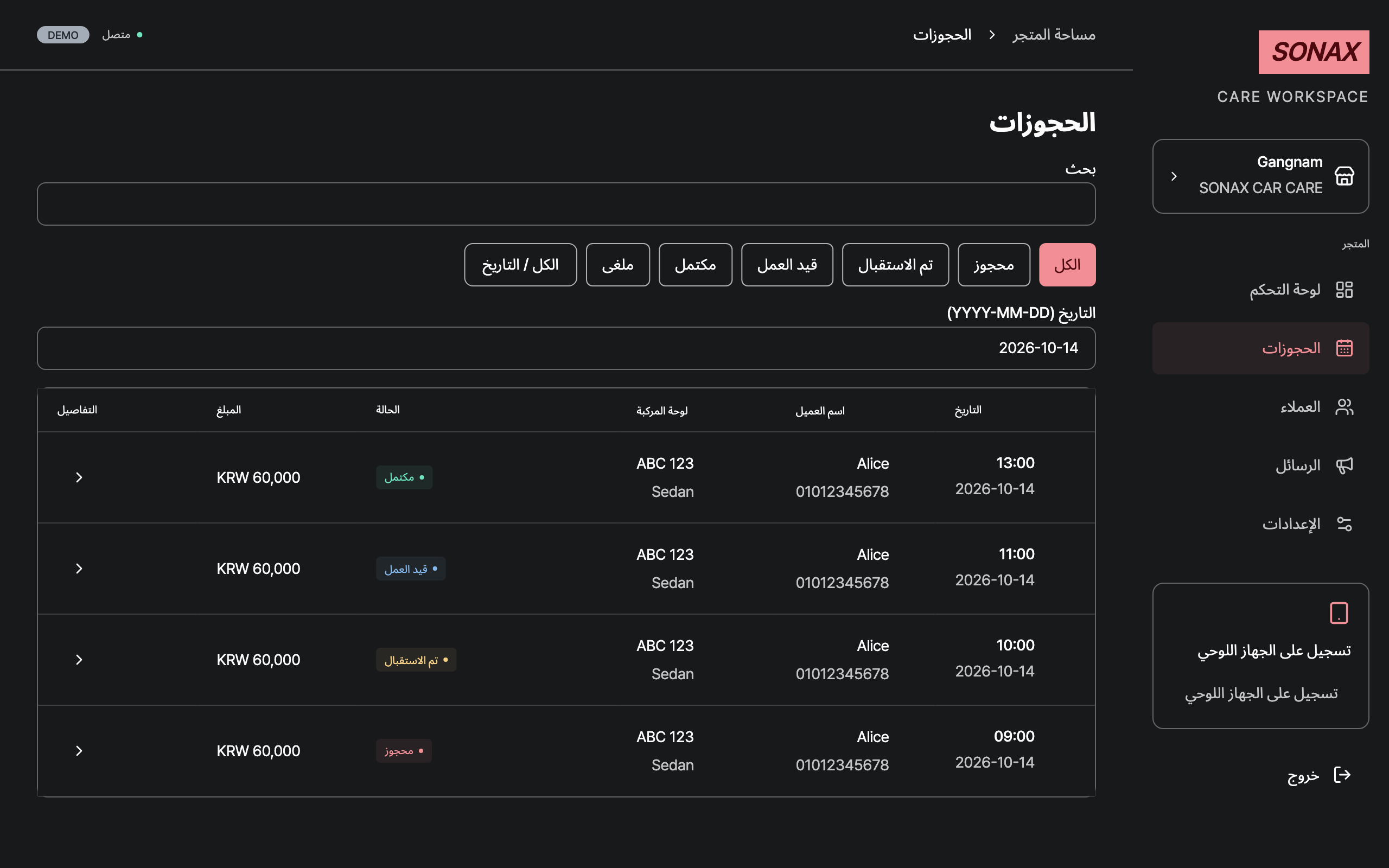Select the ملغى filter tab
1389x868 pixels.
(x=617, y=265)
